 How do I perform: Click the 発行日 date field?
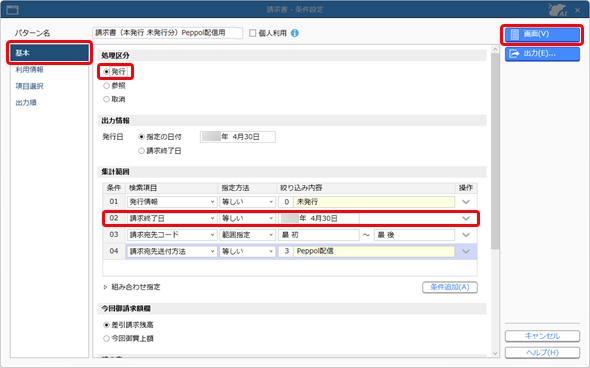coord(238,137)
